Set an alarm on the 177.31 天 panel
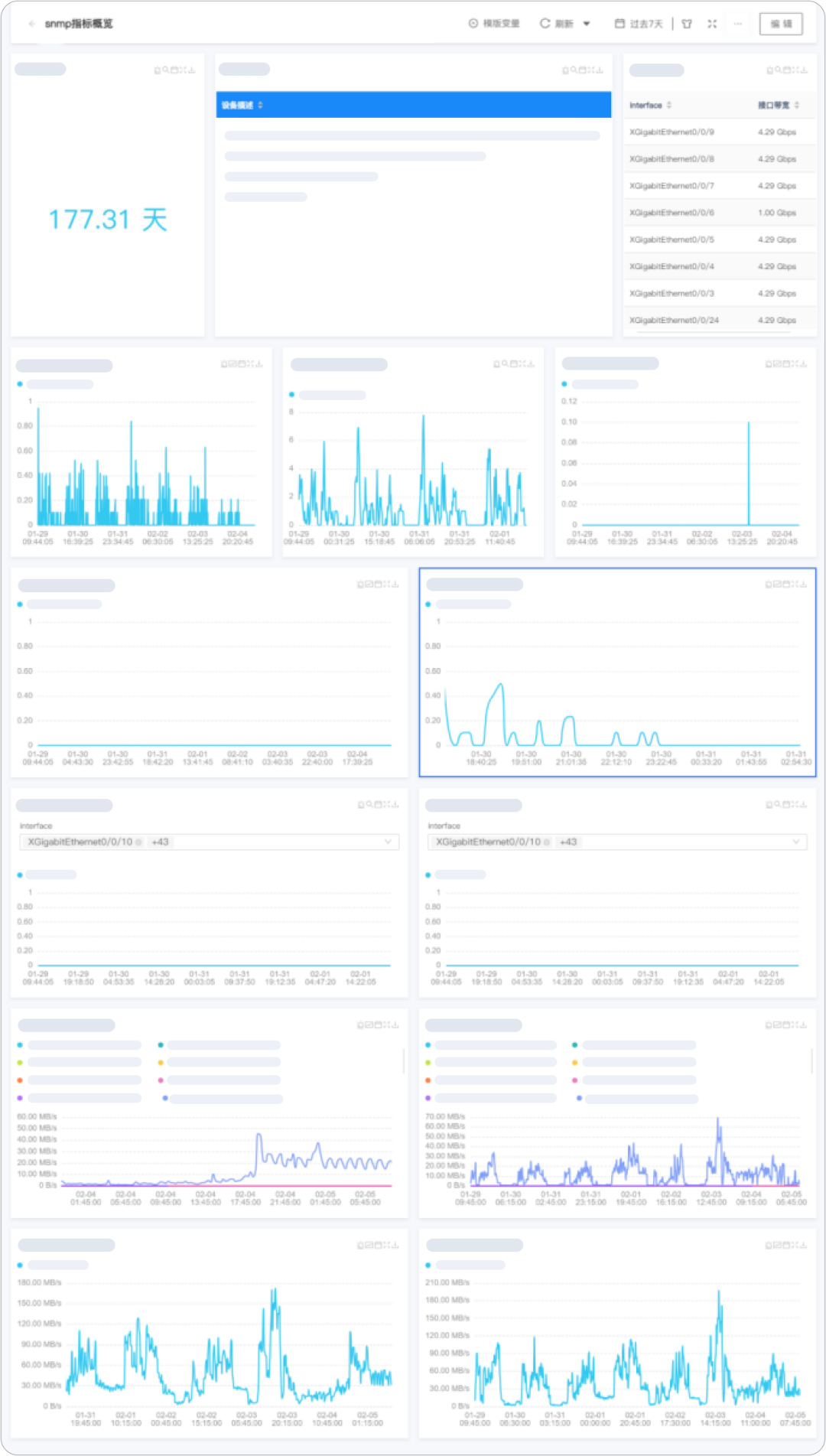The image size is (826, 1456). click(x=158, y=70)
